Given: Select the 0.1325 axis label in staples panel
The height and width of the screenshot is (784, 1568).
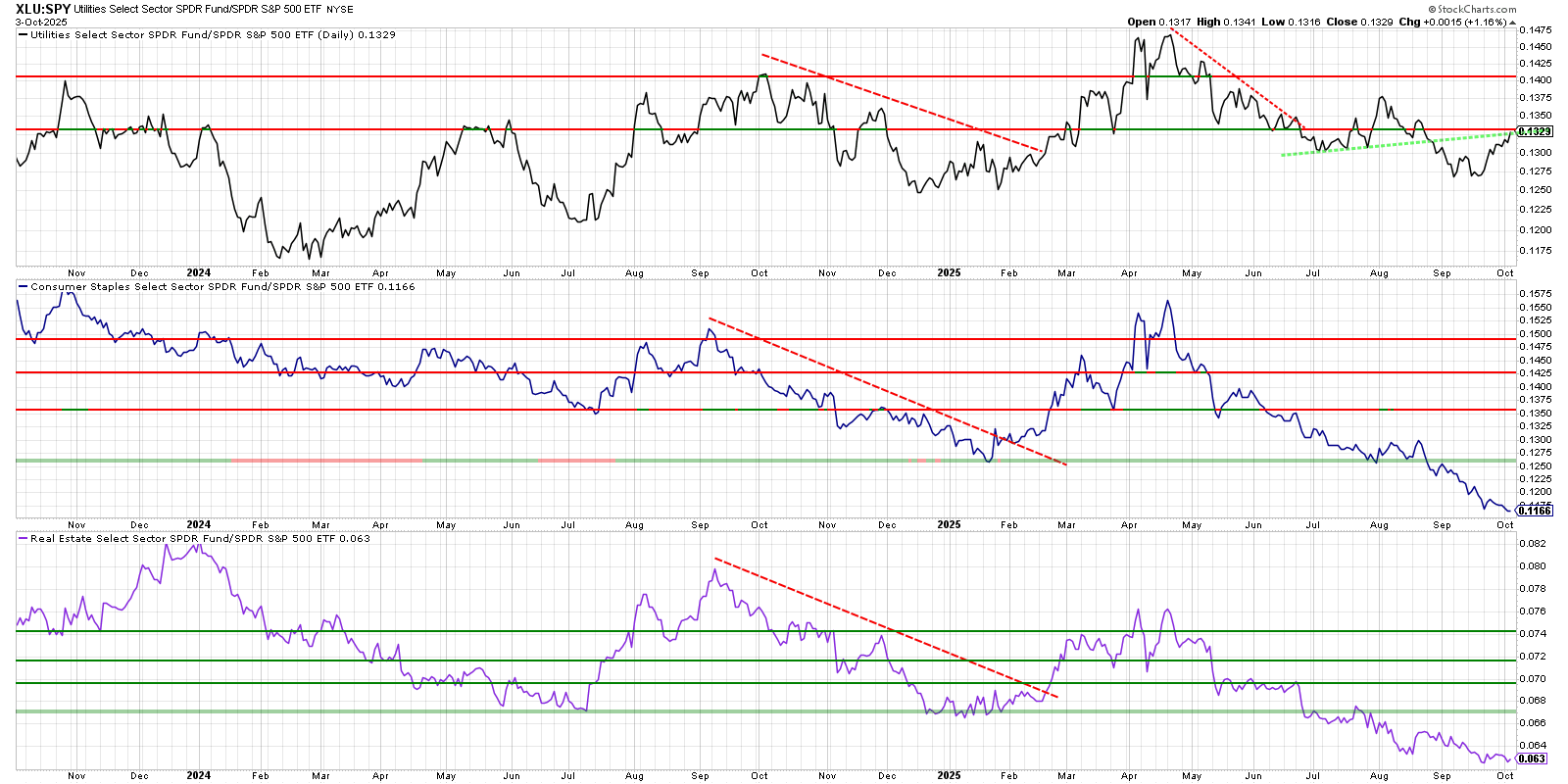Looking at the screenshot, I should 1536,426.
